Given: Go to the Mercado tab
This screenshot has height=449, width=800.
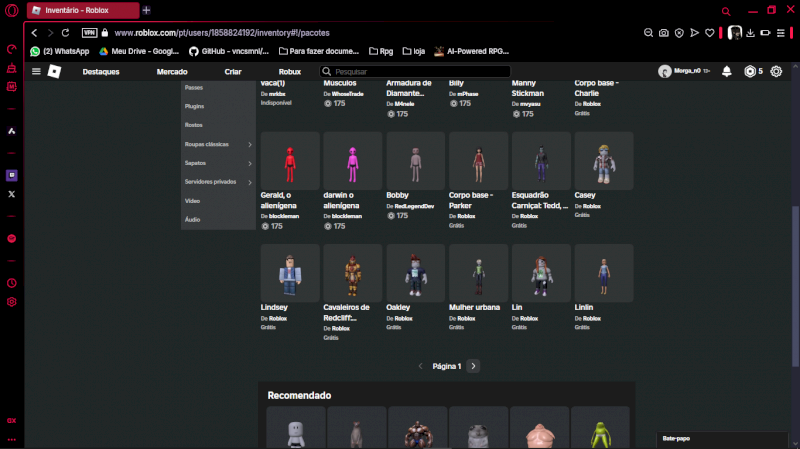Looking at the screenshot, I should [172, 72].
